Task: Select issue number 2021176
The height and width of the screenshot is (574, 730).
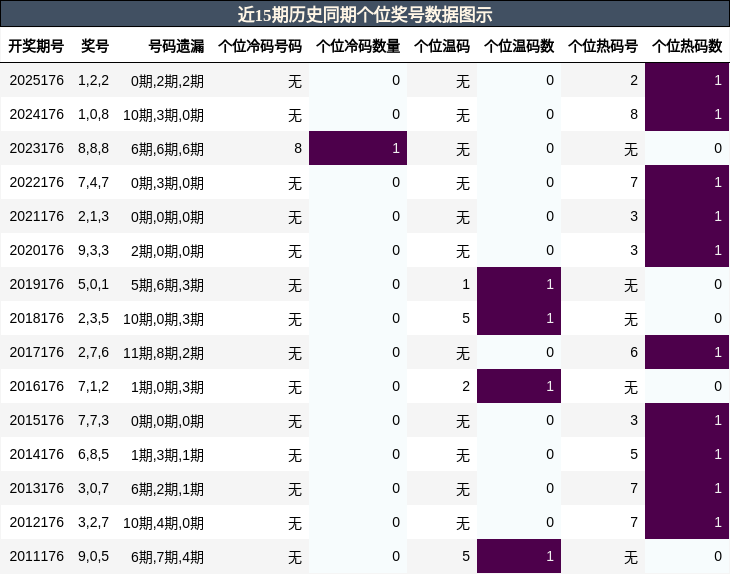Action: coord(36,216)
